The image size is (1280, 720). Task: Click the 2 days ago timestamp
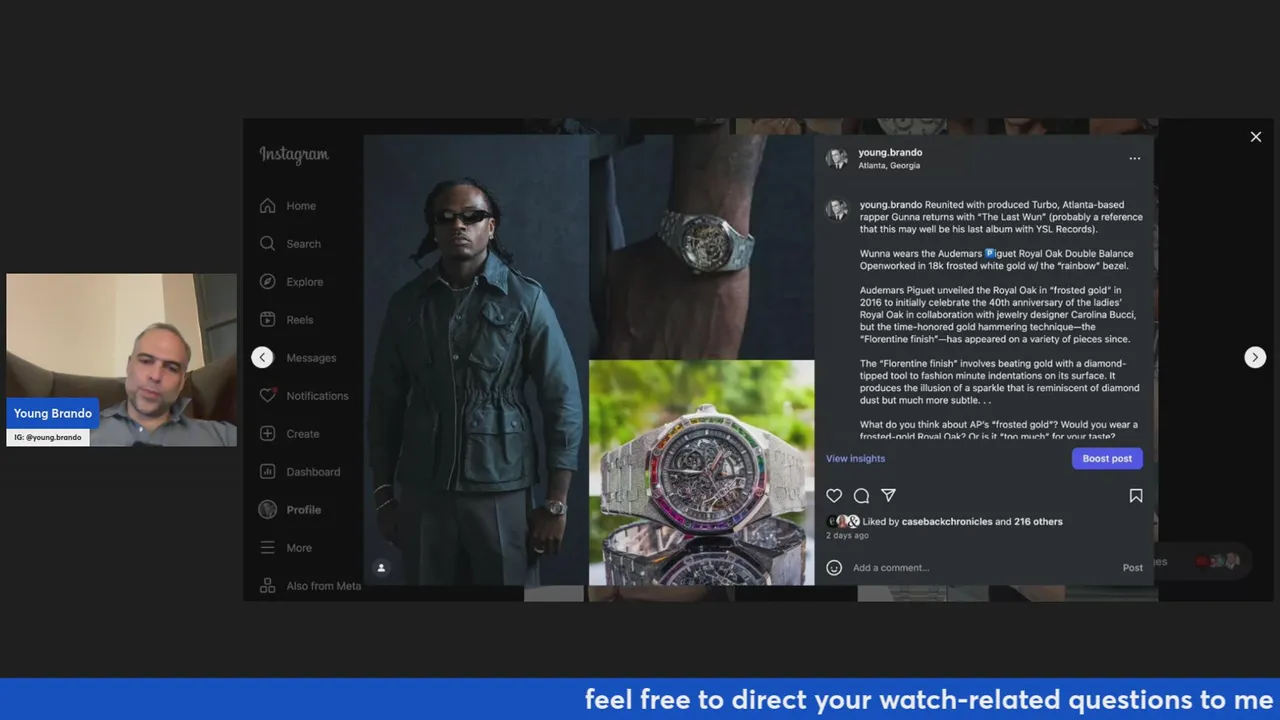(847, 536)
